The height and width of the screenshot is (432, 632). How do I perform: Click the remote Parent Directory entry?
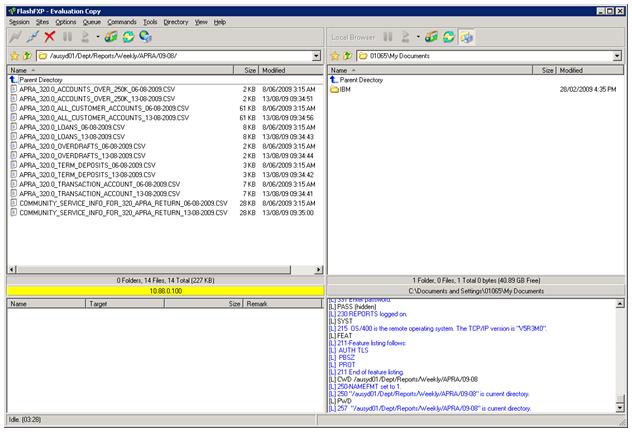coord(40,79)
